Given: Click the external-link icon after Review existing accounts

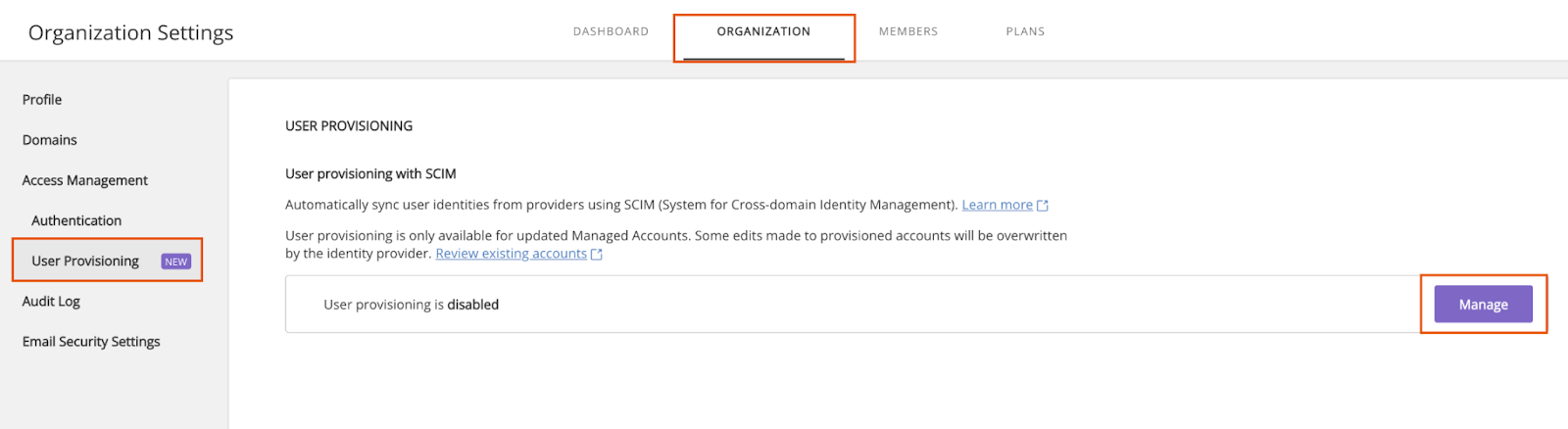Looking at the screenshot, I should pos(597,255).
